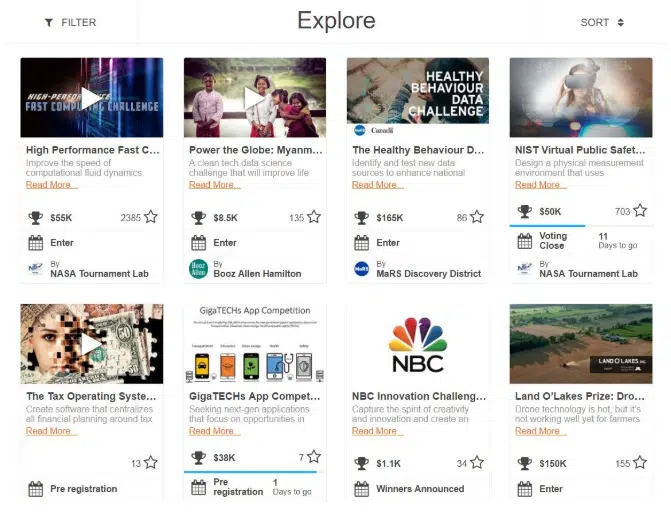This screenshot has height=515, width=671.
Task: Open the Land O'Lakes farmland thumbnail
Action: coord(581,344)
